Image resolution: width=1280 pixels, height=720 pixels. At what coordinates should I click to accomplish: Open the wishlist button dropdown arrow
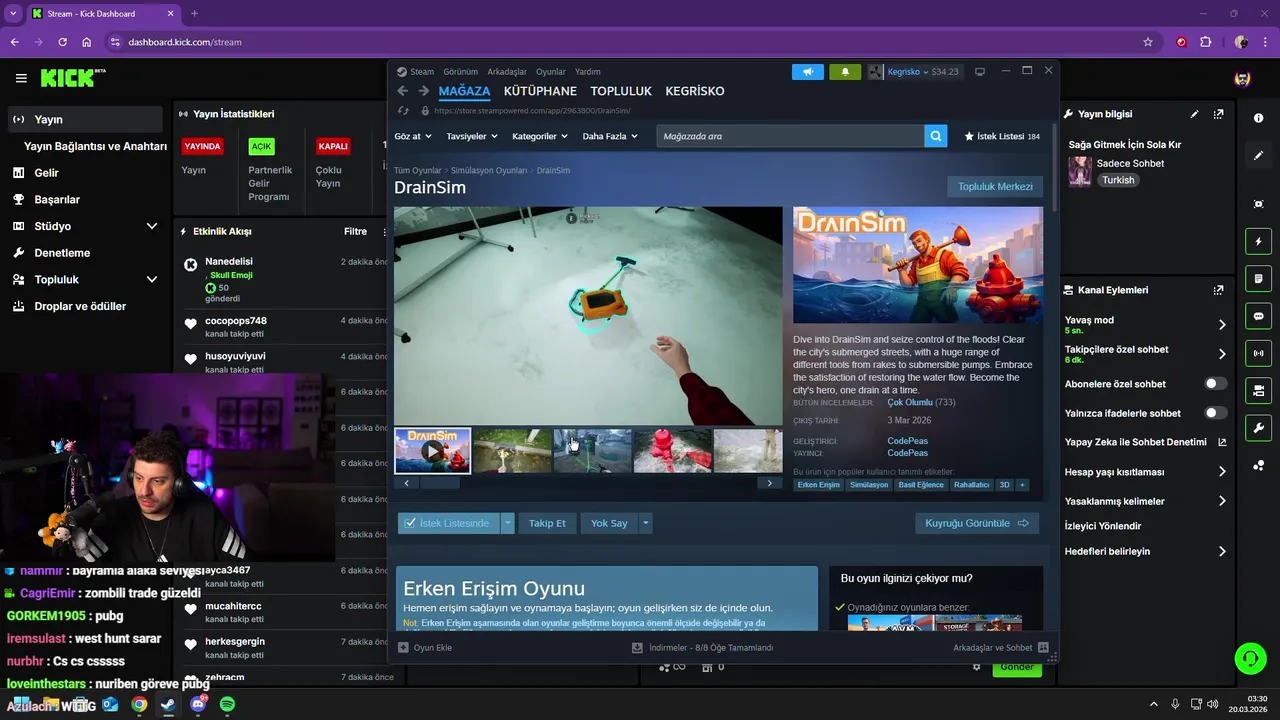pos(507,523)
